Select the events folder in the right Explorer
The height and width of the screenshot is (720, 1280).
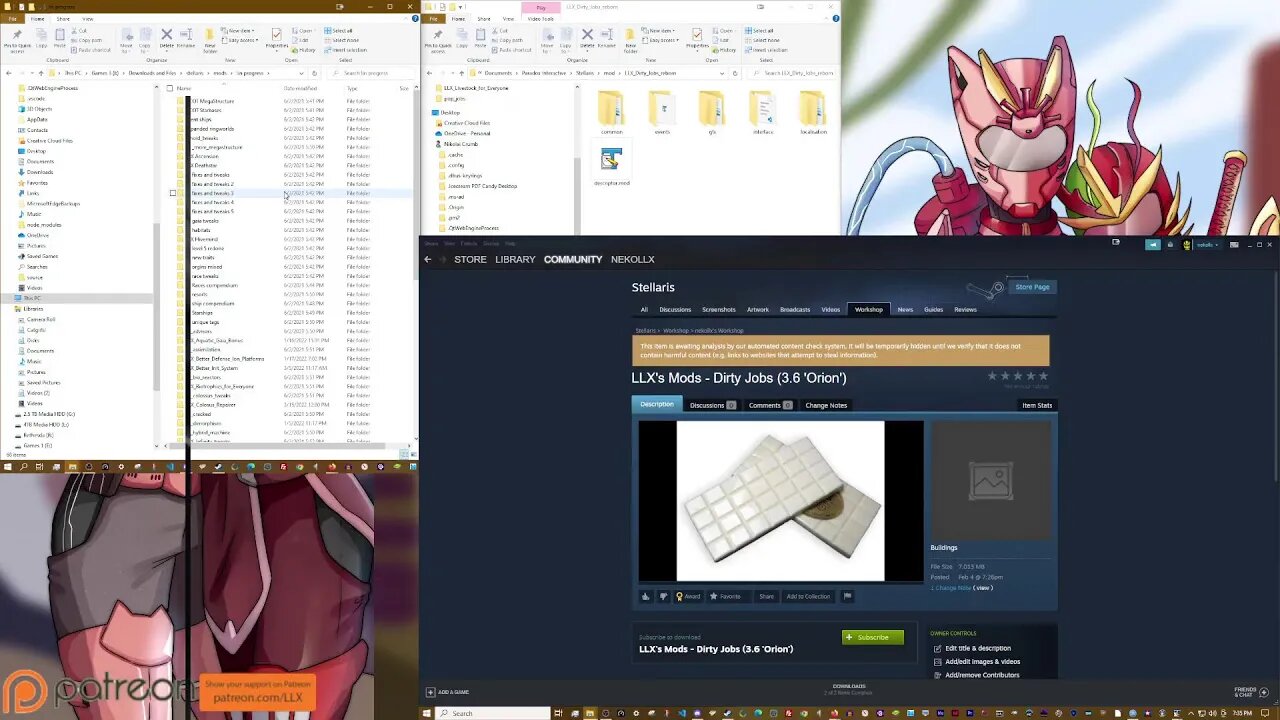[x=661, y=112]
